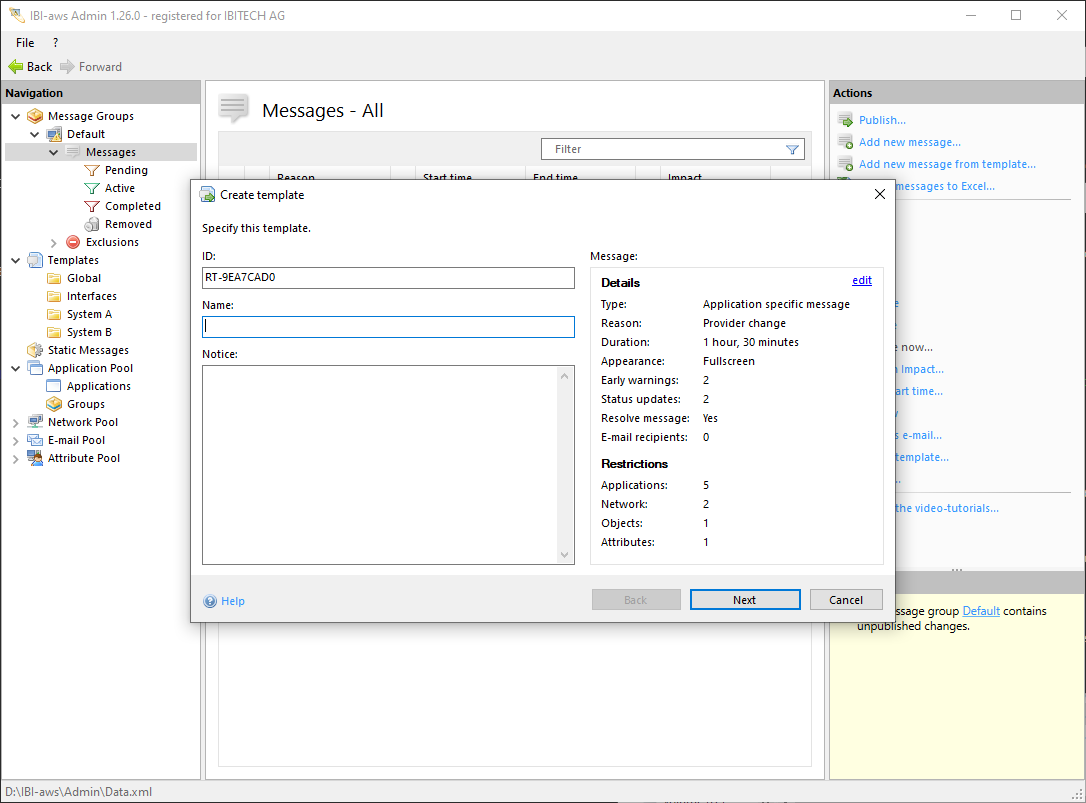Open the File menu
This screenshot has width=1086, height=803.
[x=25, y=43]
